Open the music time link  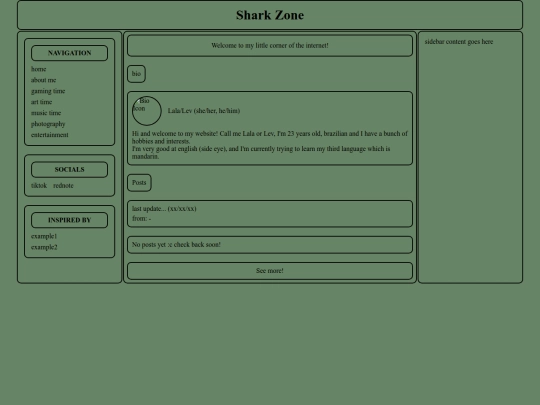[46, 113]
